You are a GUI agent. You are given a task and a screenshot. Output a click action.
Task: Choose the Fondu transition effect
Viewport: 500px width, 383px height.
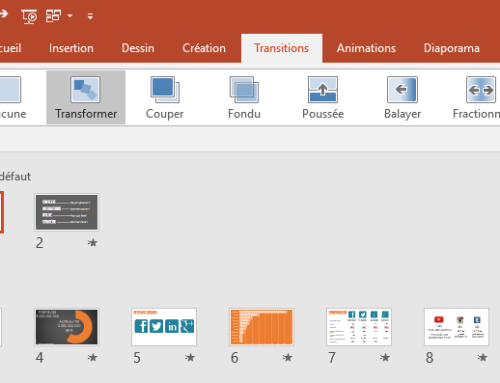[244, 97]
